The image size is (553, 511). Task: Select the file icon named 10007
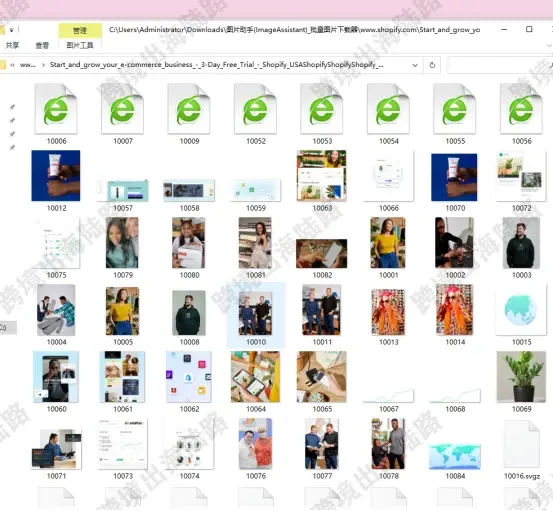pyautogui.click(x=123, y=109)
